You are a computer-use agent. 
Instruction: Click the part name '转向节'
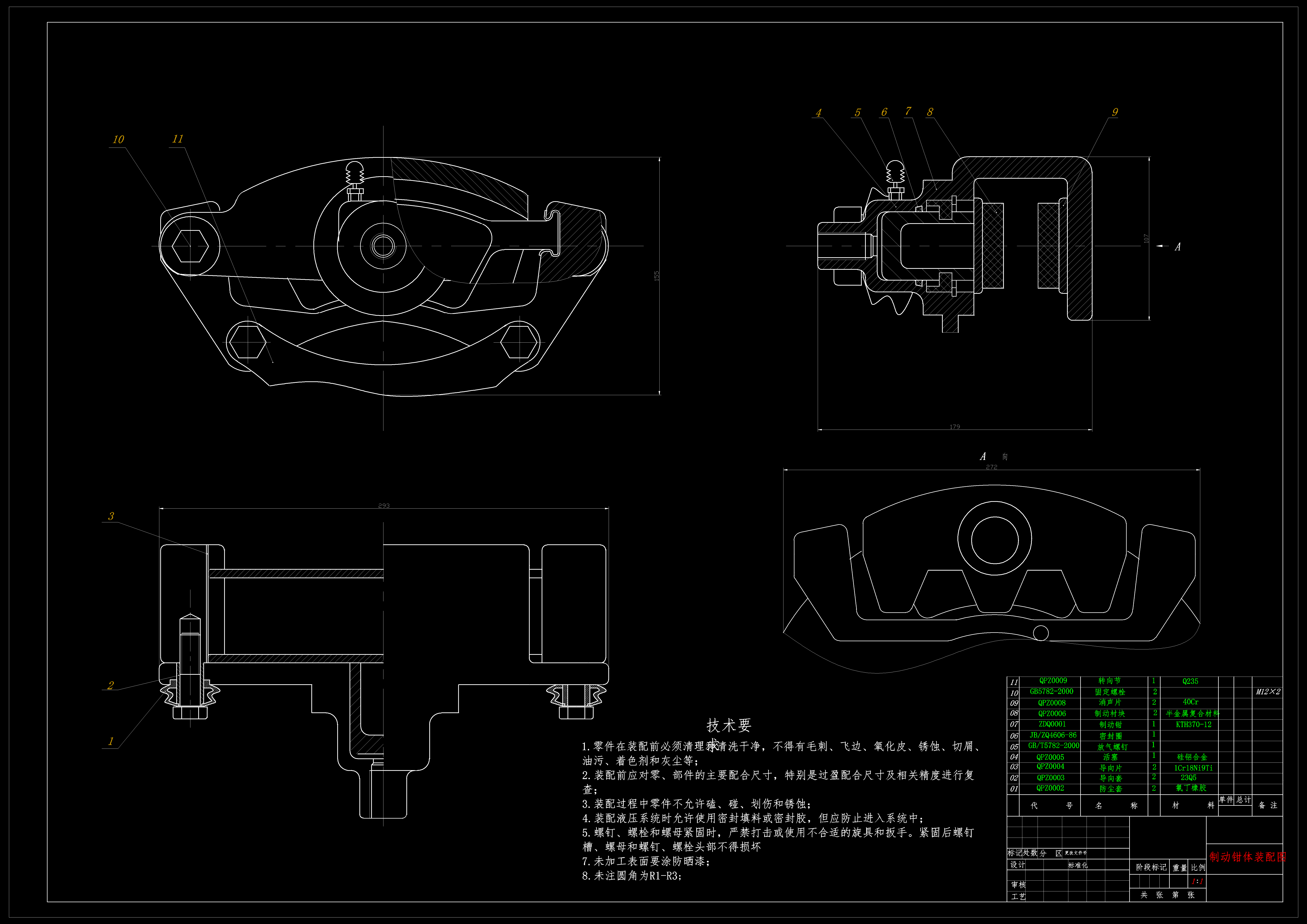[x=1110, y=681]
